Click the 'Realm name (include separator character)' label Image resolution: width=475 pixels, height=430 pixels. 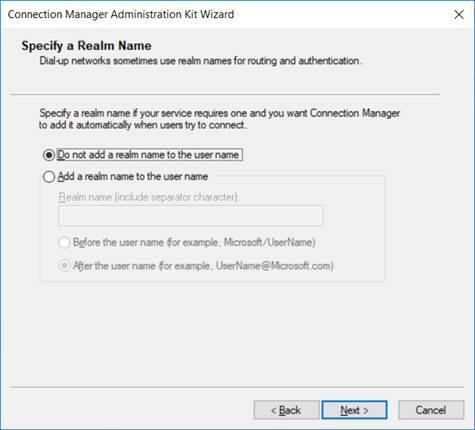[148, 197]
